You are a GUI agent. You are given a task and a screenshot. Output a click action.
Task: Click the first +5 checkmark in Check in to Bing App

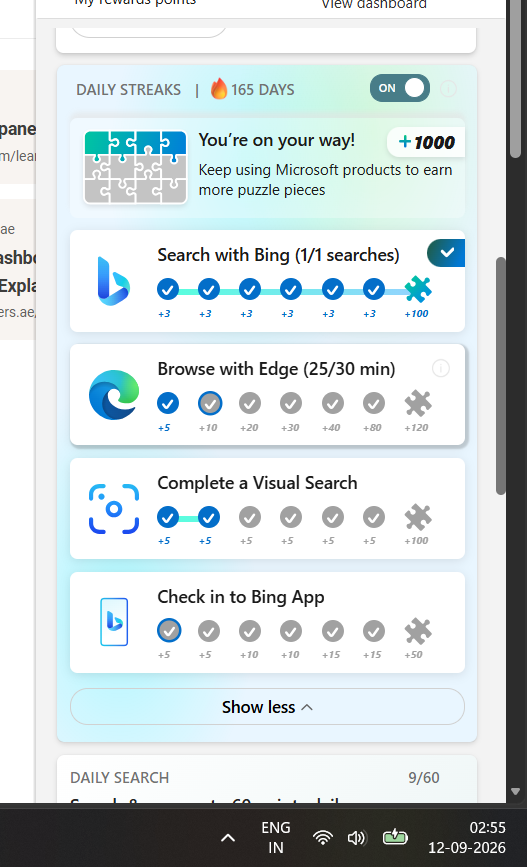[x=169, y=630]
